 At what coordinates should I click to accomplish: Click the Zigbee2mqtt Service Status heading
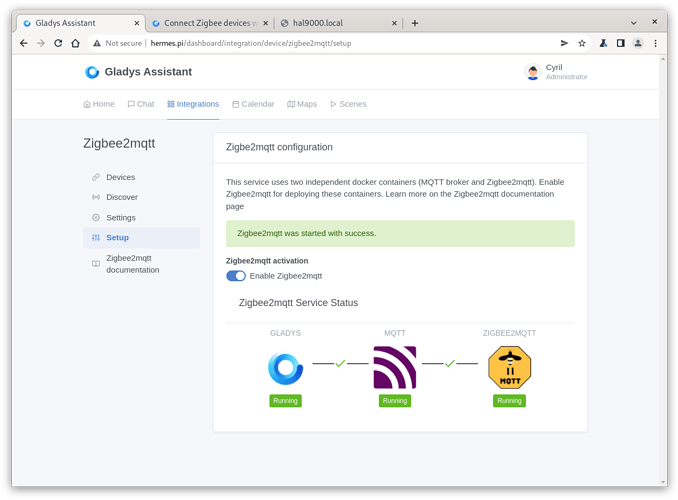(x=298, y=303)
